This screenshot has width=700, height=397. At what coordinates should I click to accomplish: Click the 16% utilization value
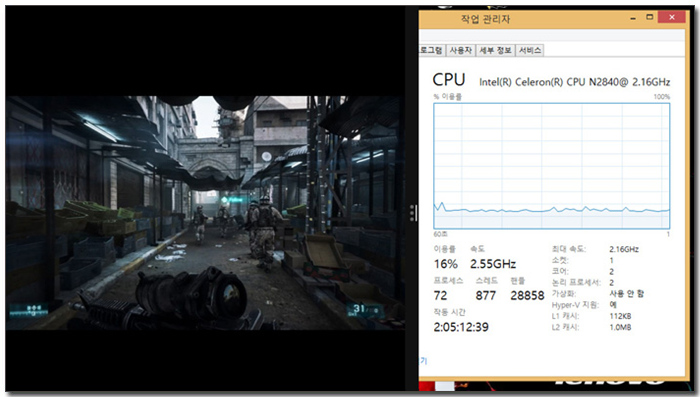[446, 264]
